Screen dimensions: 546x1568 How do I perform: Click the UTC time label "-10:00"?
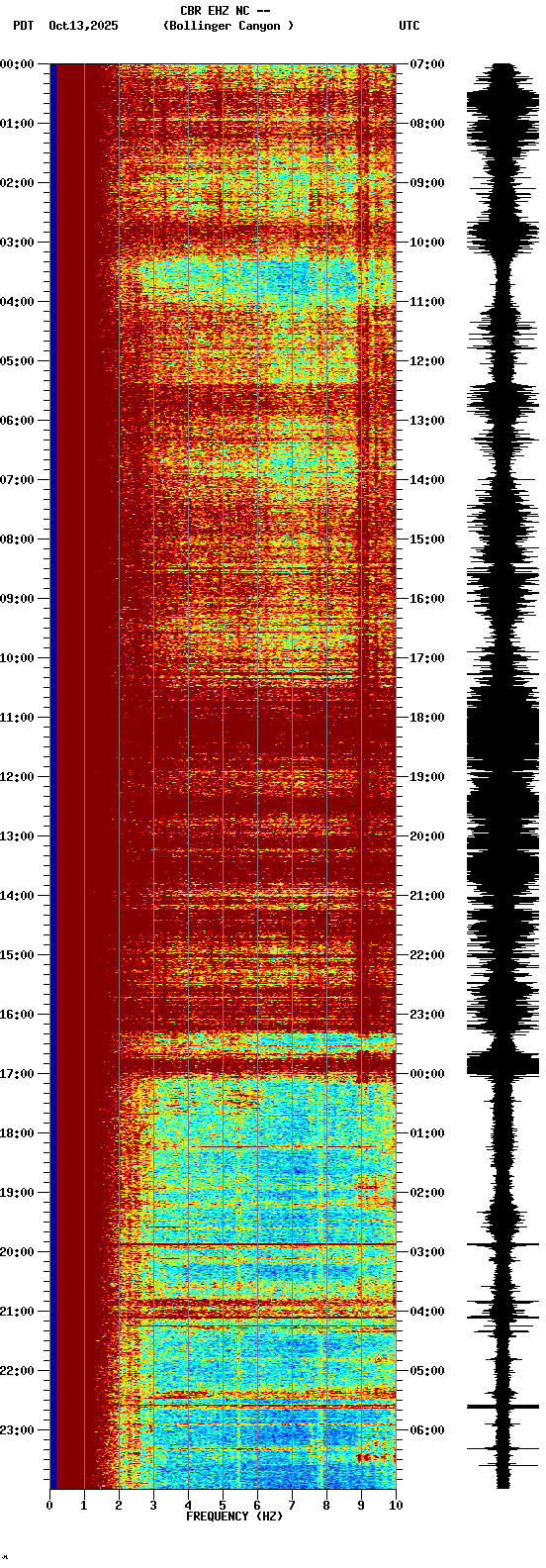[426, 243]
